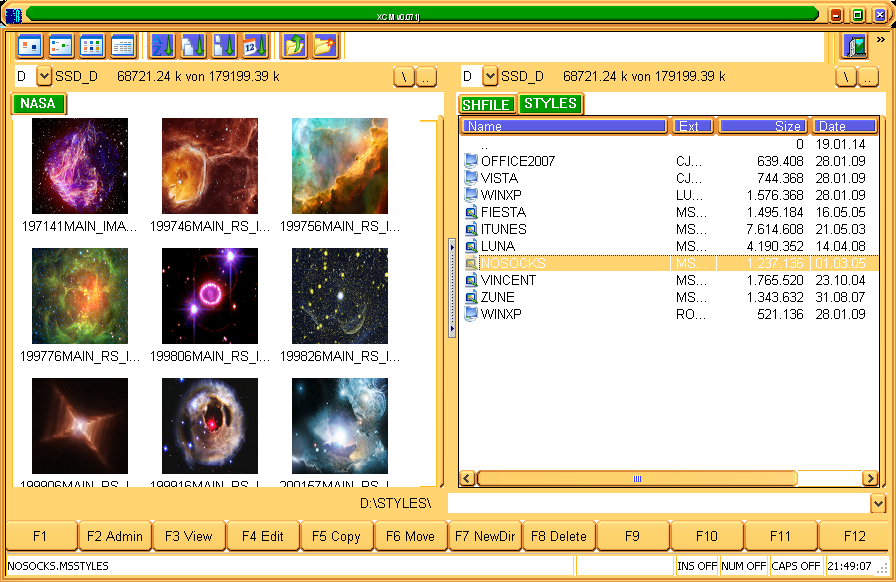Select the NASA tab
896x582 pixels.
pyautogui.click(x=38, y=104)
